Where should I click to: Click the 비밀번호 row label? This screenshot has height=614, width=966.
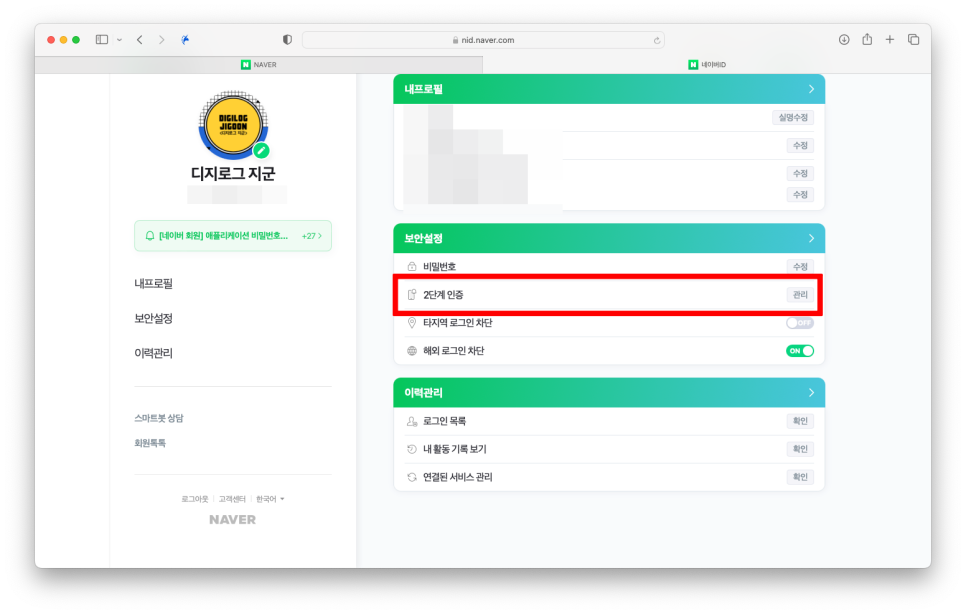click(x=439, y=267)
